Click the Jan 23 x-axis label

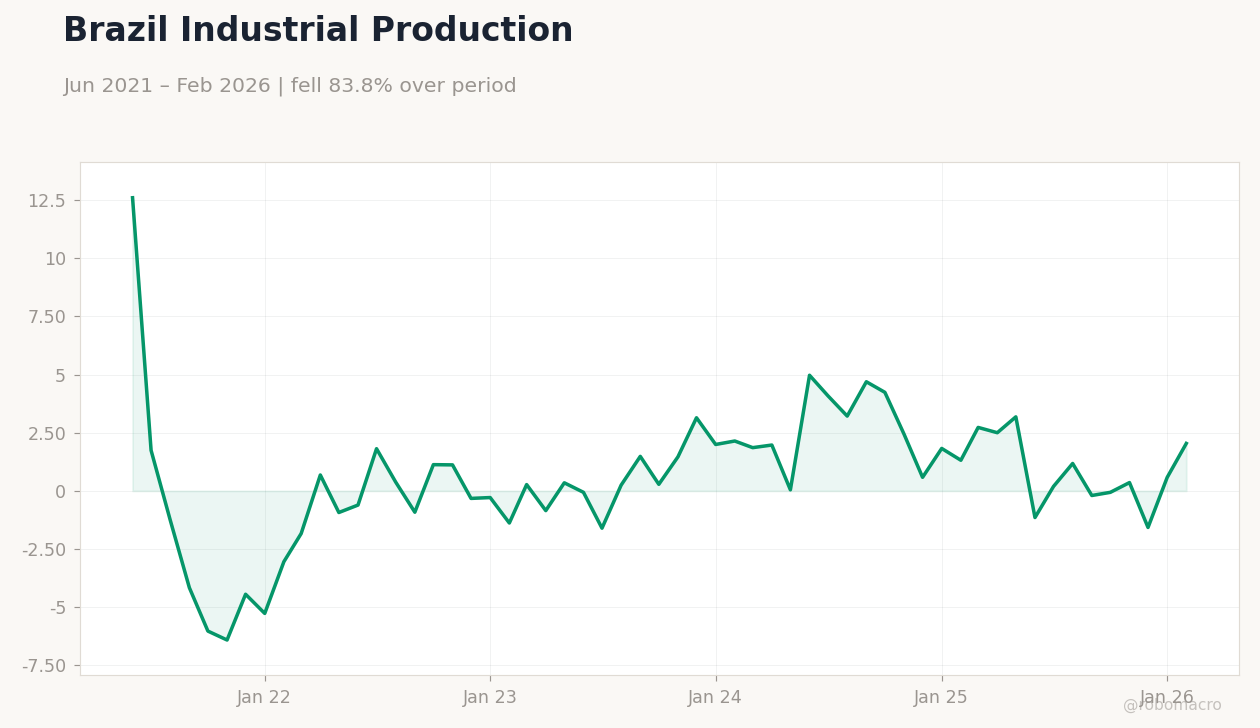(490, 698)
